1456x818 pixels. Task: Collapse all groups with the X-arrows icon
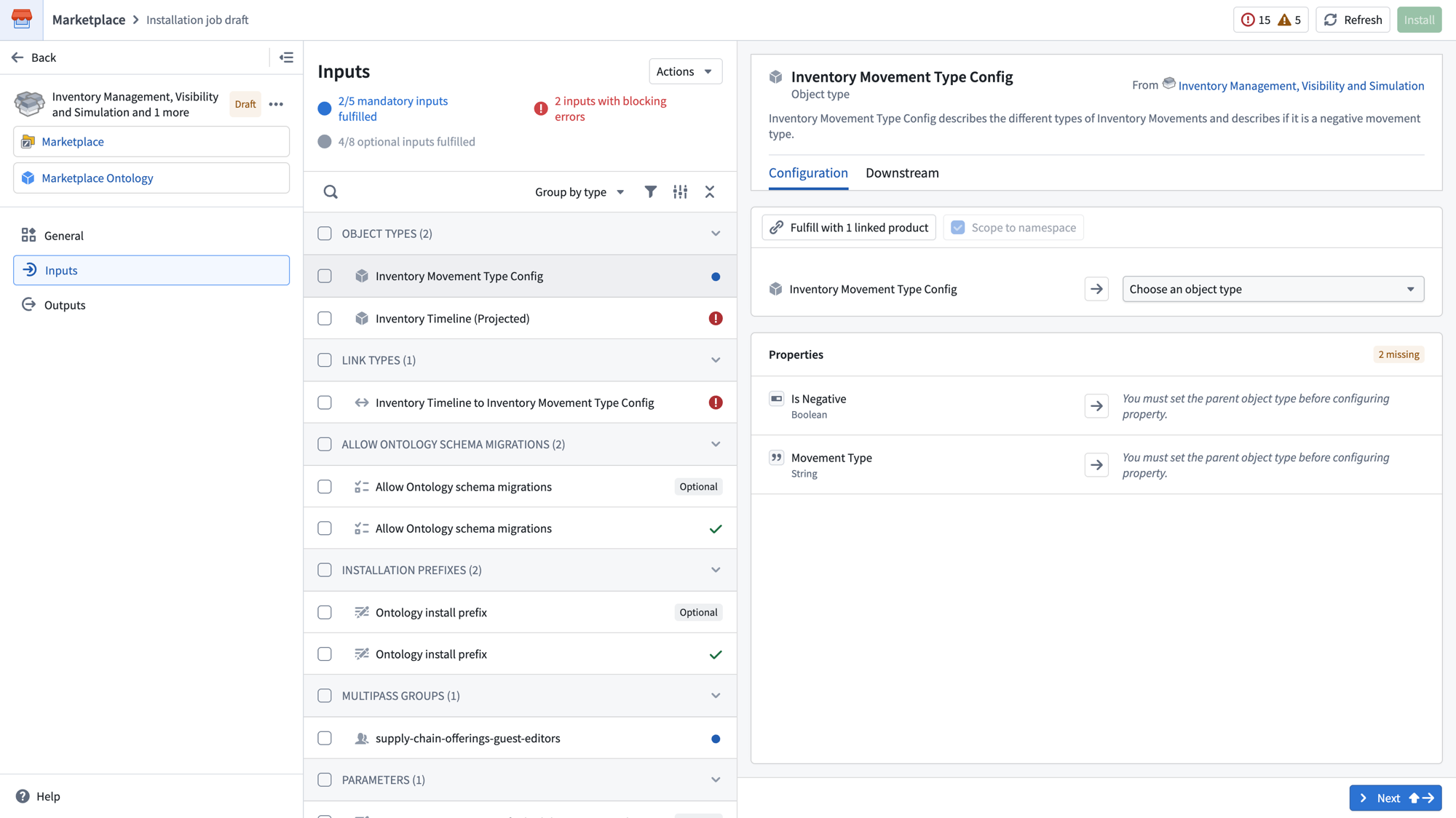(x=710, y=191)
